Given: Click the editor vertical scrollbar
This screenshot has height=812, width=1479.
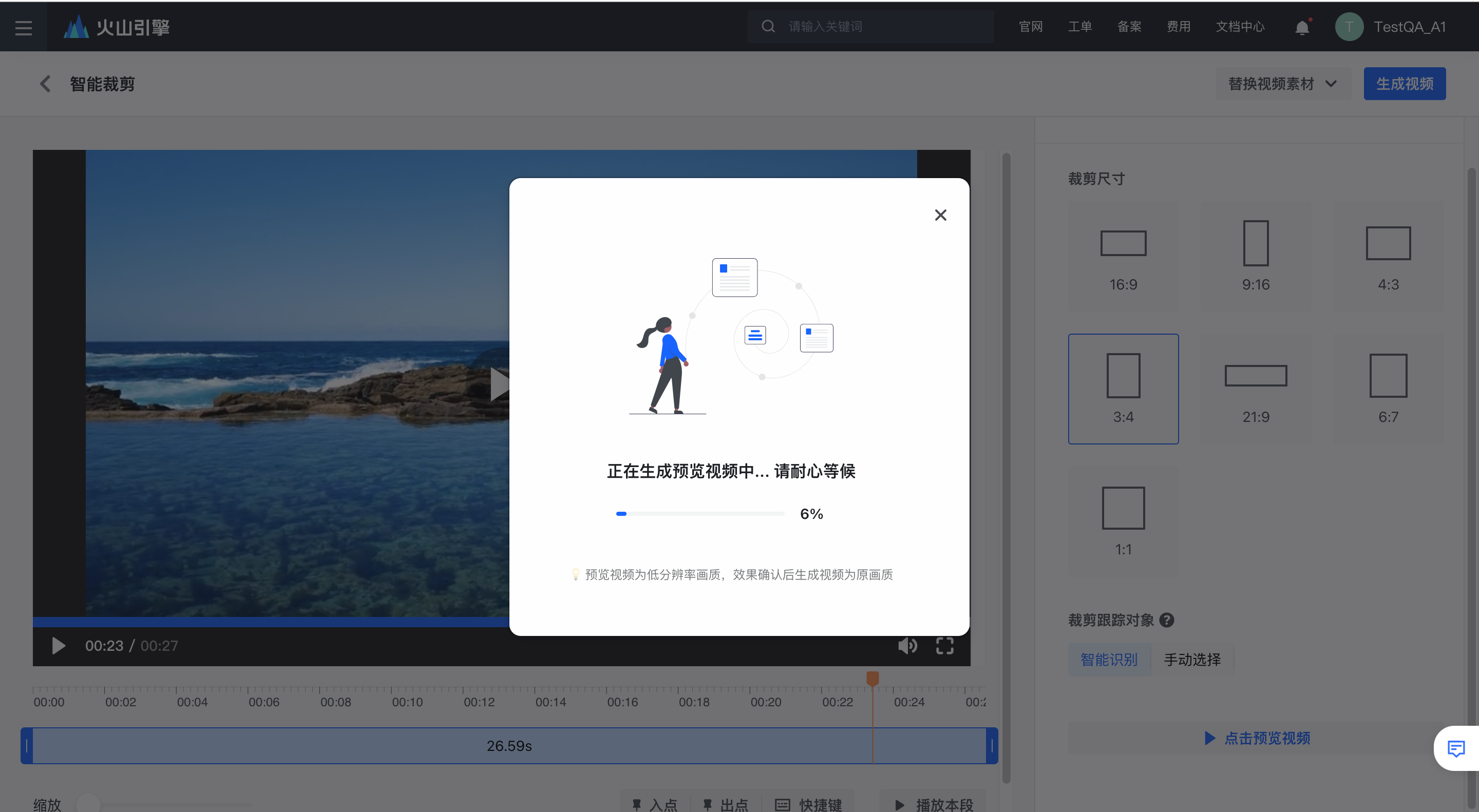Looking at the screenshot, I should click(1006, 468).
